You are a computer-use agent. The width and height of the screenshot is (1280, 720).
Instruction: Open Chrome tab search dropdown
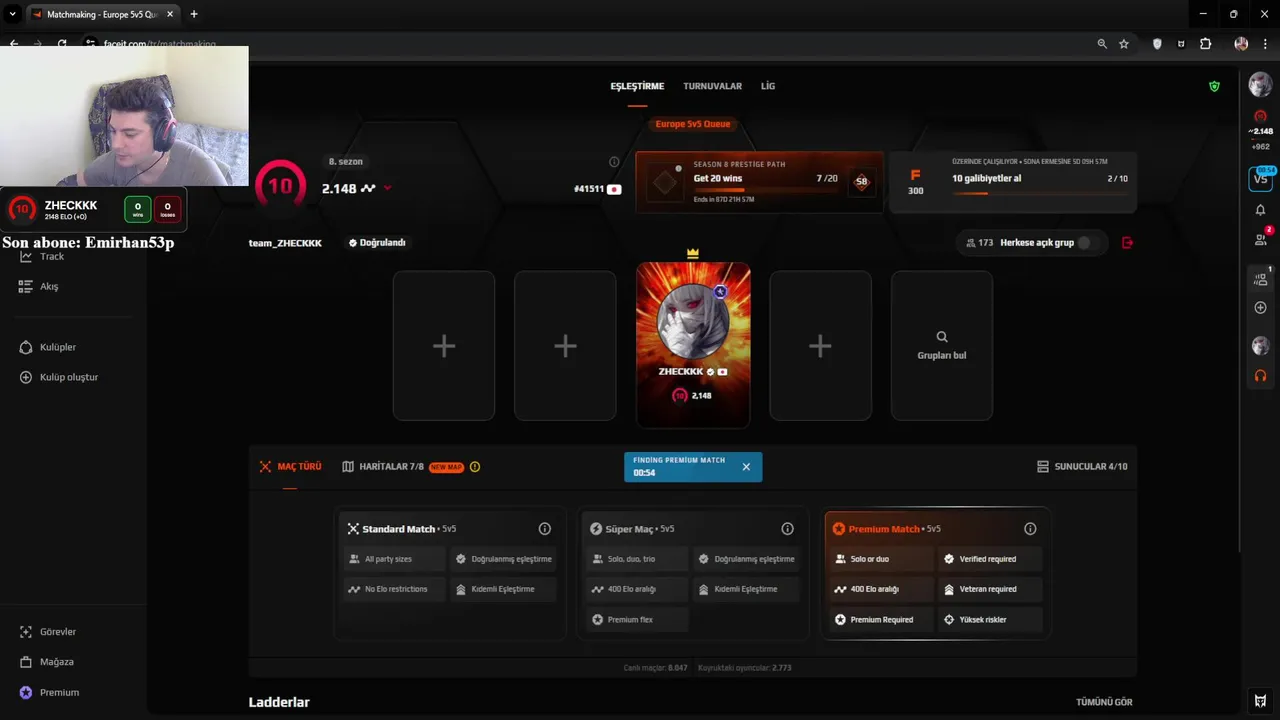(x=12, y=14)
